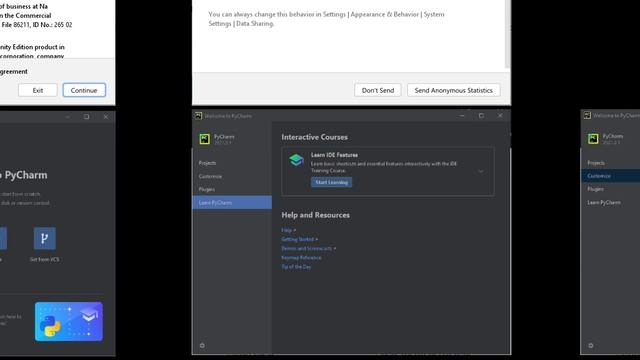This screenshot has width=640, height=360.
Task: Open the Demos and Screencasts link
Action: click(x=308, y=248)
